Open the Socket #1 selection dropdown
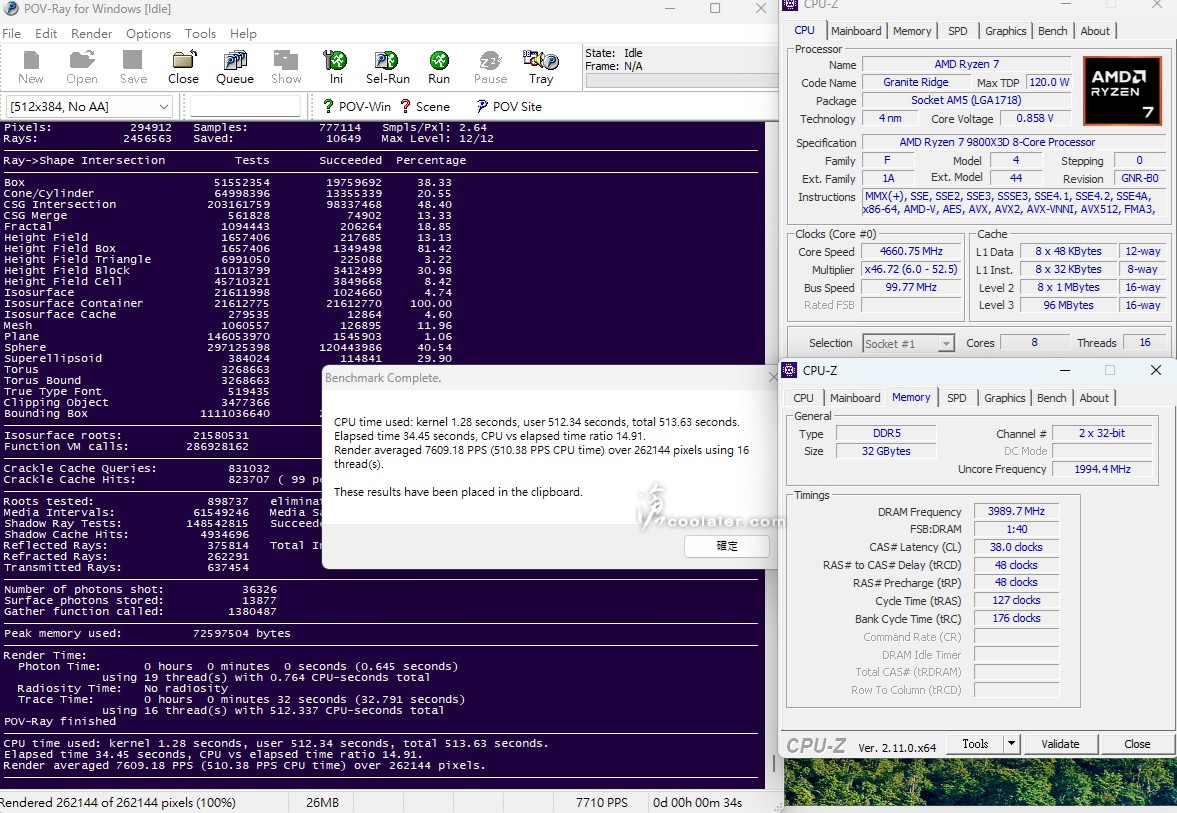The height and width of the screenshot is (813, 1177). coord(908,343)
